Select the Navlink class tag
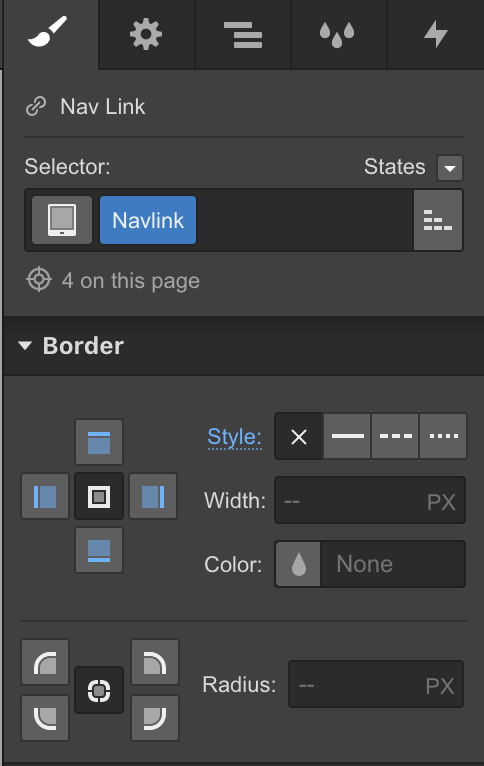 [148, 220]
